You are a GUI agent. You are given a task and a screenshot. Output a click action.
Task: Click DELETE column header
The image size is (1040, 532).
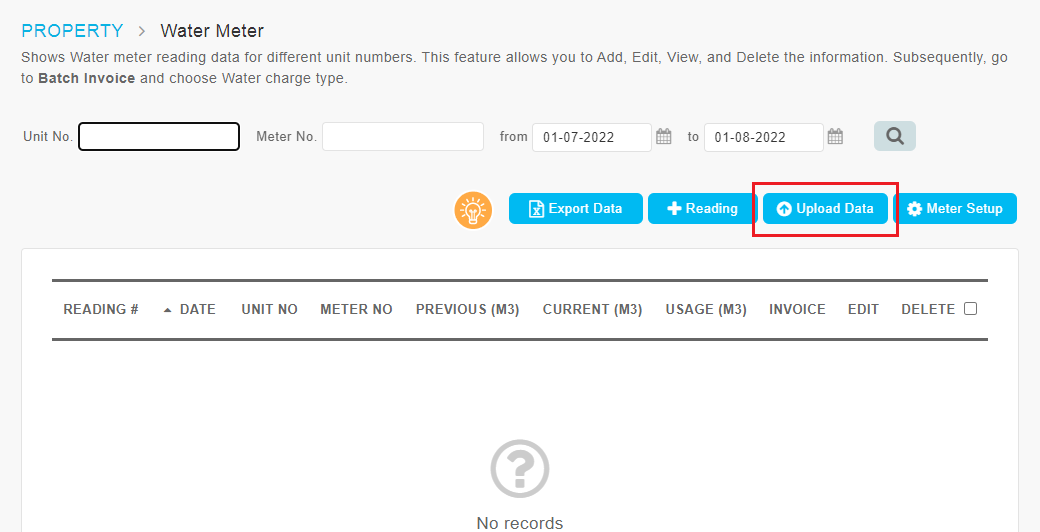pos(928,309)
